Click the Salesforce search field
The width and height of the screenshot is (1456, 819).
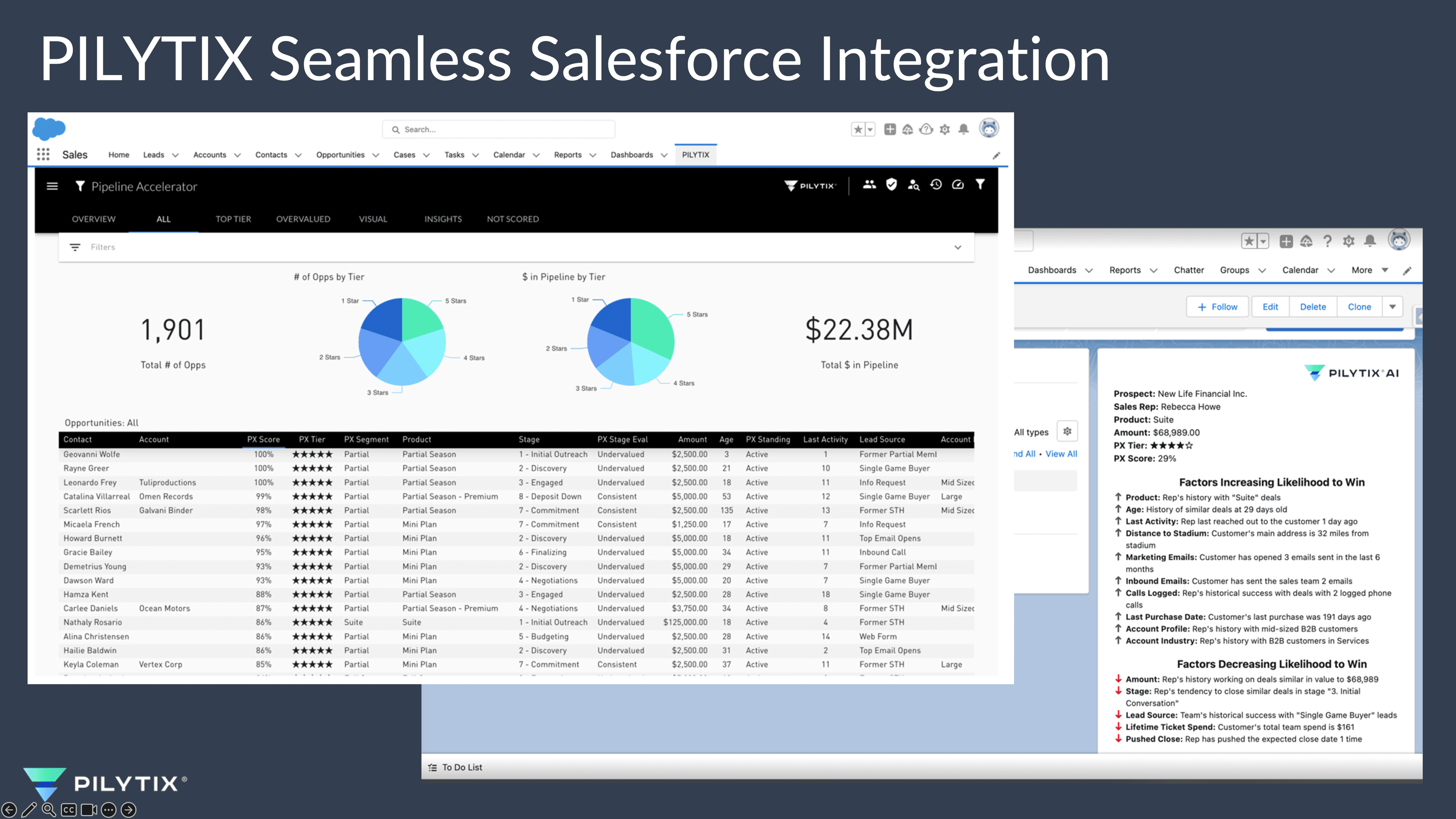click(x=499, y=129)
